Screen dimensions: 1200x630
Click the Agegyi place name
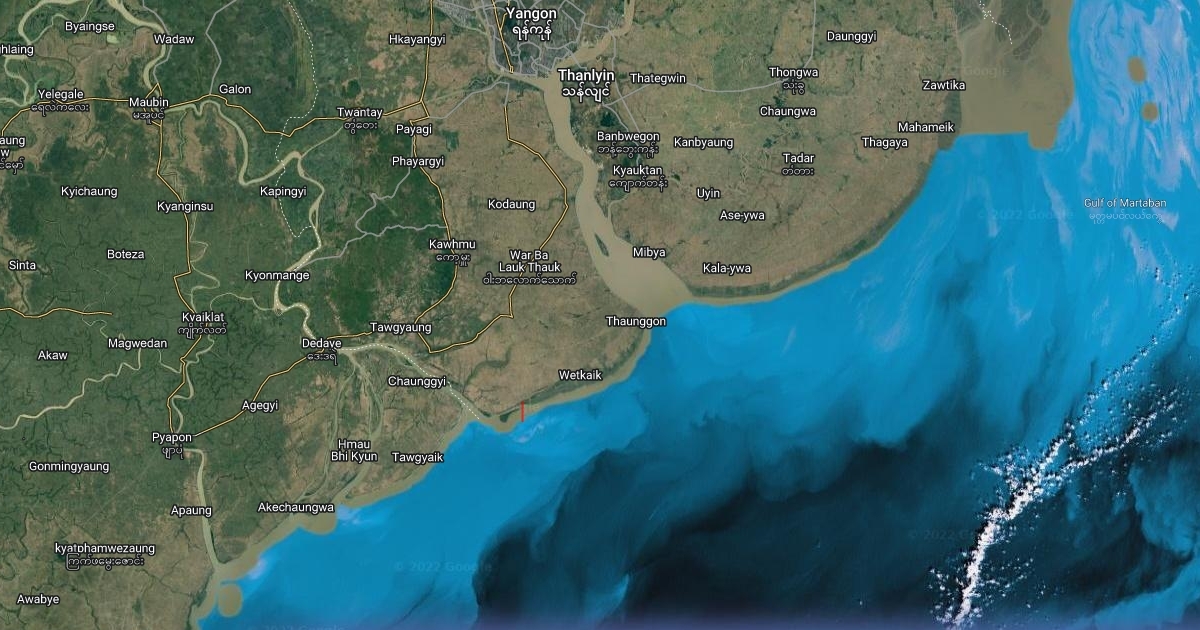point(260,405)
